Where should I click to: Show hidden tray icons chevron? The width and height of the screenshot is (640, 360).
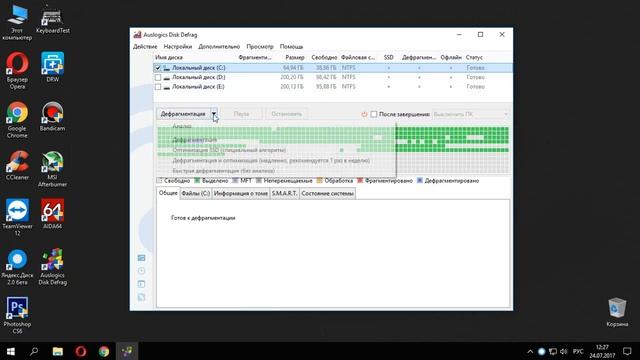530,351
